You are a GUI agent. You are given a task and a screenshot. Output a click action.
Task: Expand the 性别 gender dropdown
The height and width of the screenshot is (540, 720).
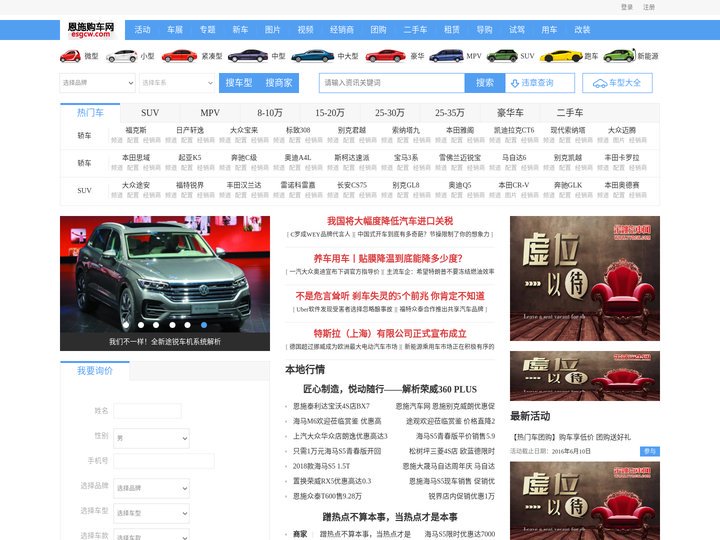152,438
